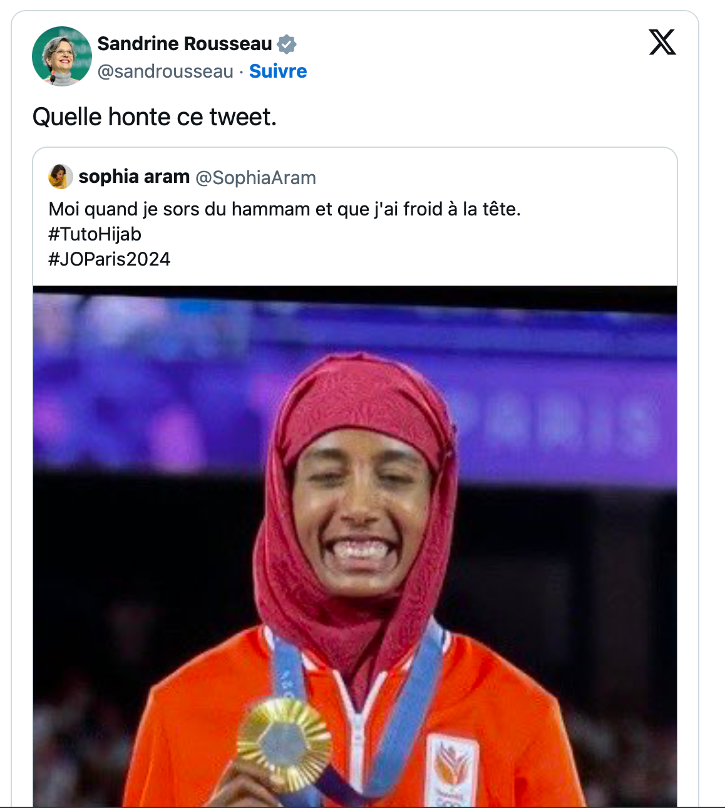Open the sophia aram display name
Image resolution: width=726 pixels, height=808 pixels.
[x=134, y=177]
